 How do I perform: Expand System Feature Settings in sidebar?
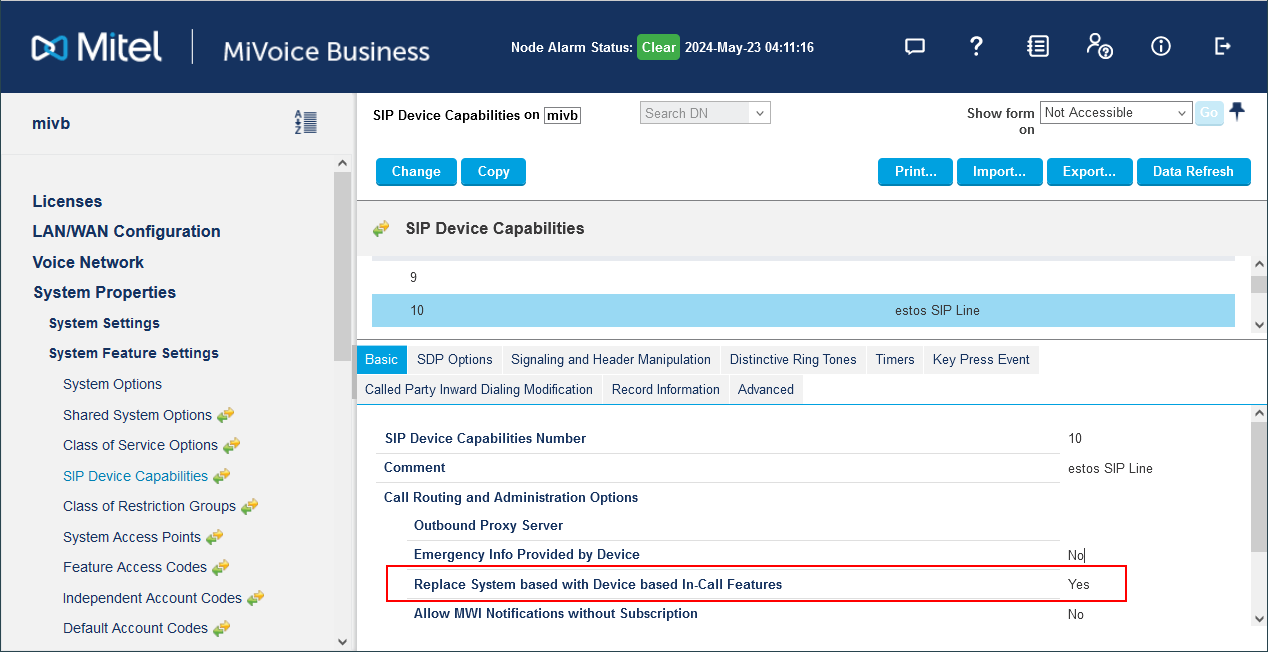[x=133, y=353]
